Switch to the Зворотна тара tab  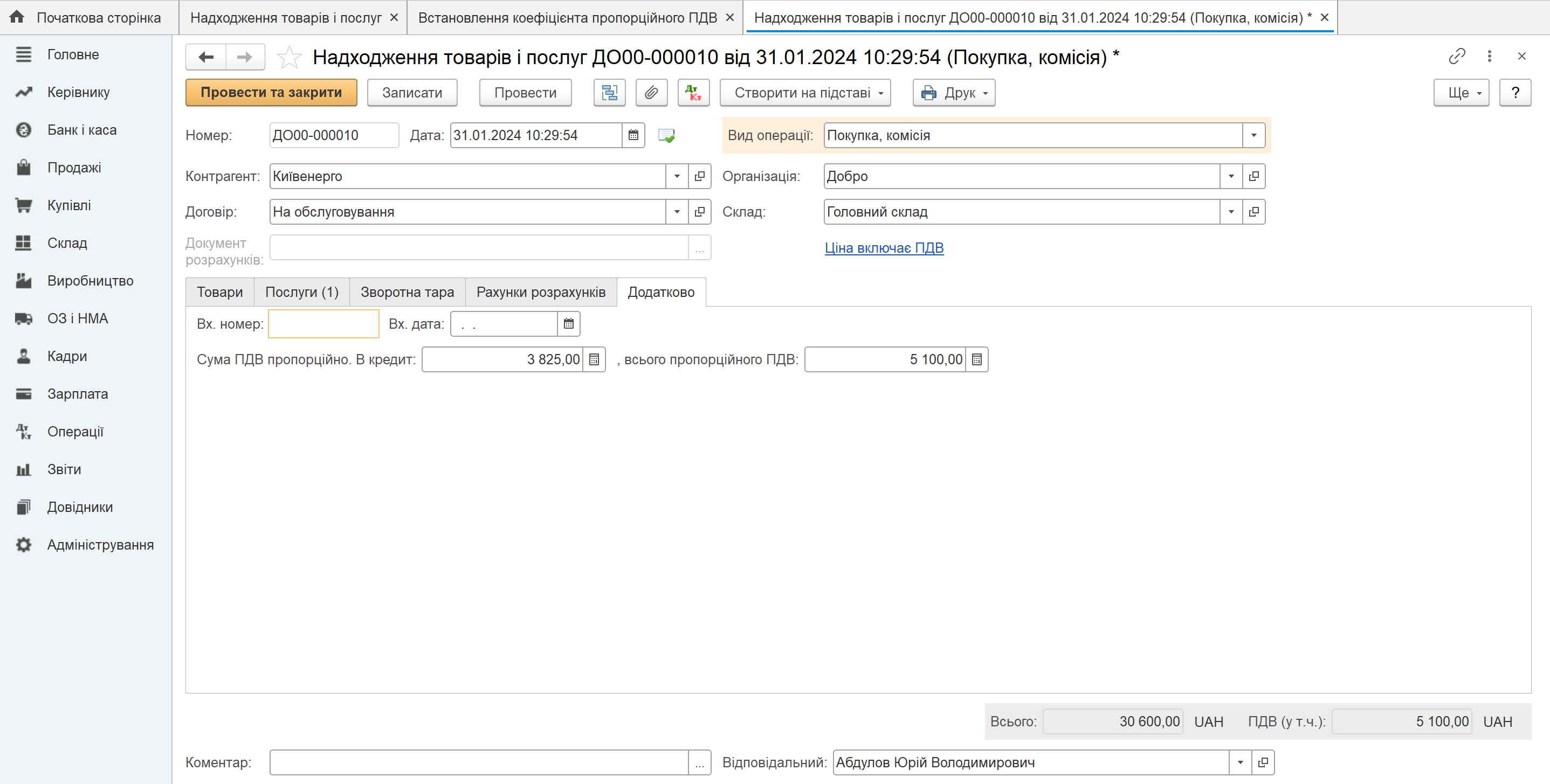408,292
